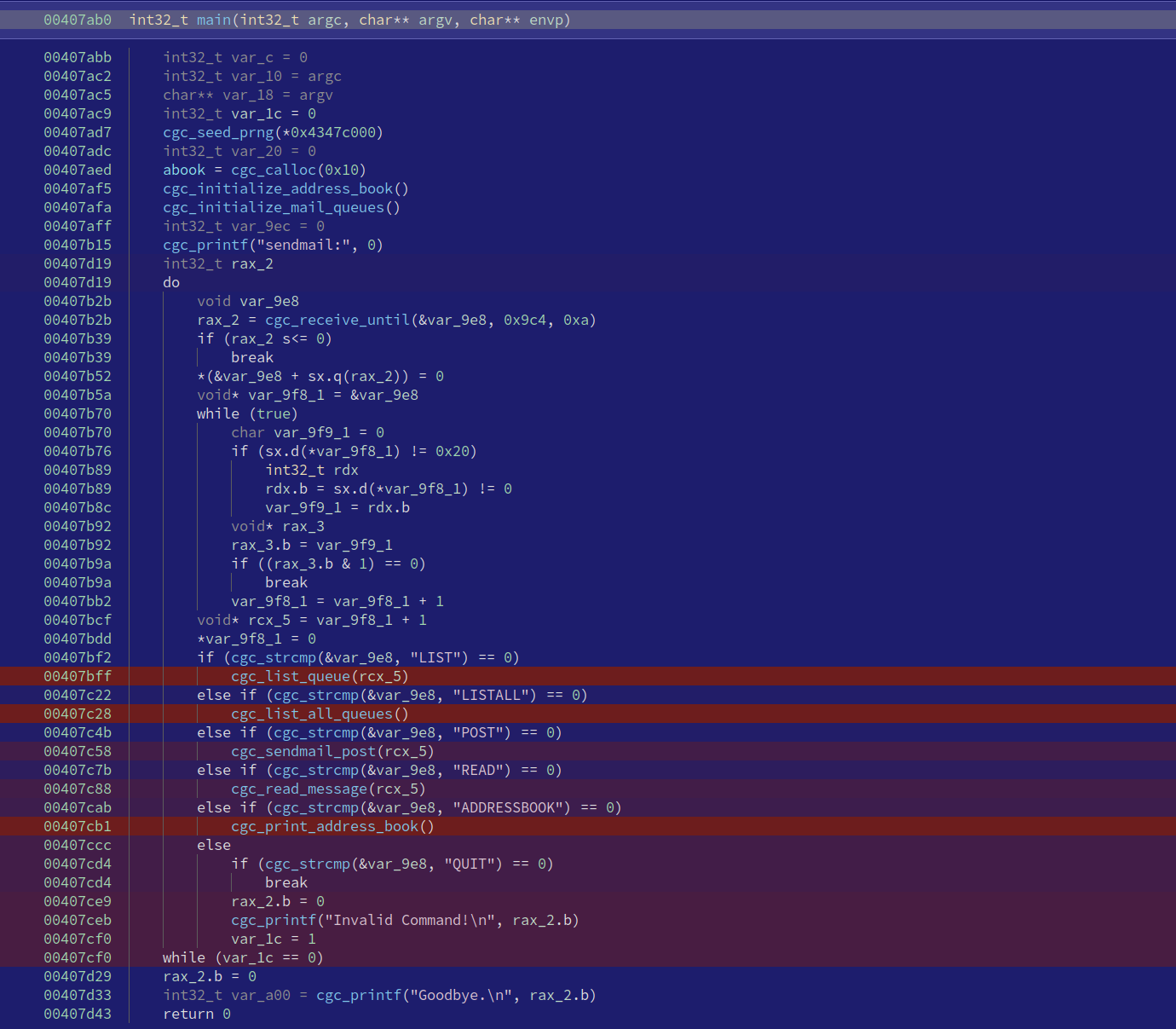Select variable var_20
The image size is (1176, 1029).
257,151
